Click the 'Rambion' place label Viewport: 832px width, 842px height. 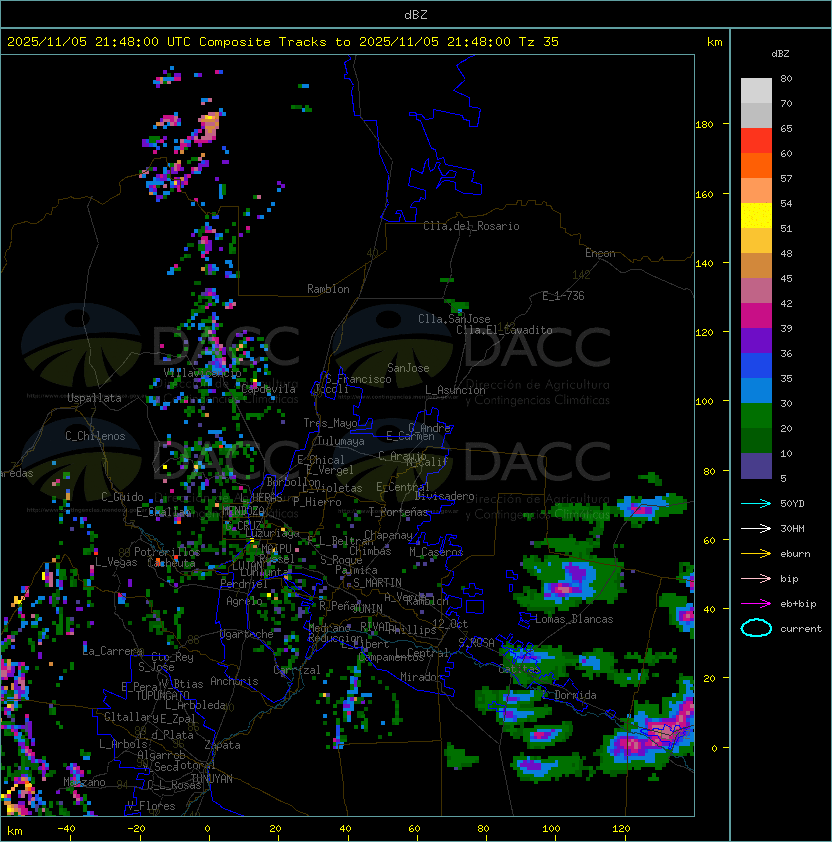328,289
